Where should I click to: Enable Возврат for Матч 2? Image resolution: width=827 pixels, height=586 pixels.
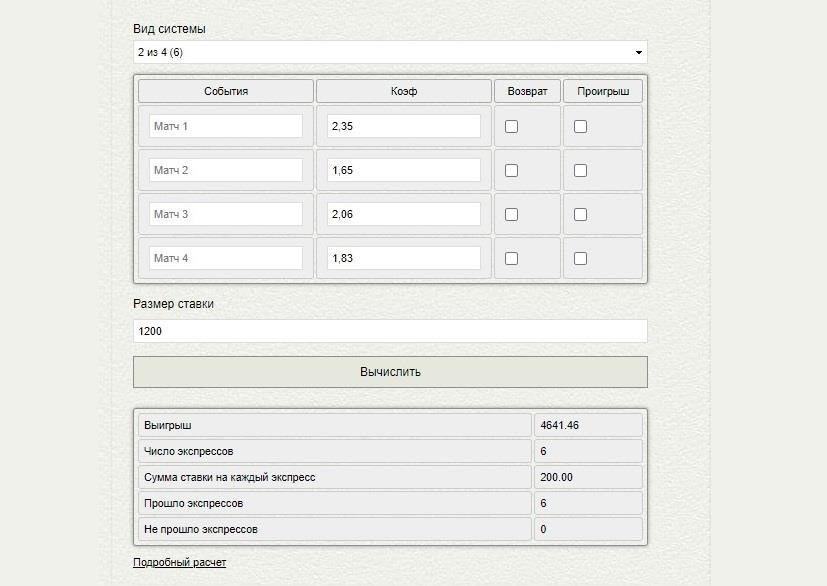512,170
